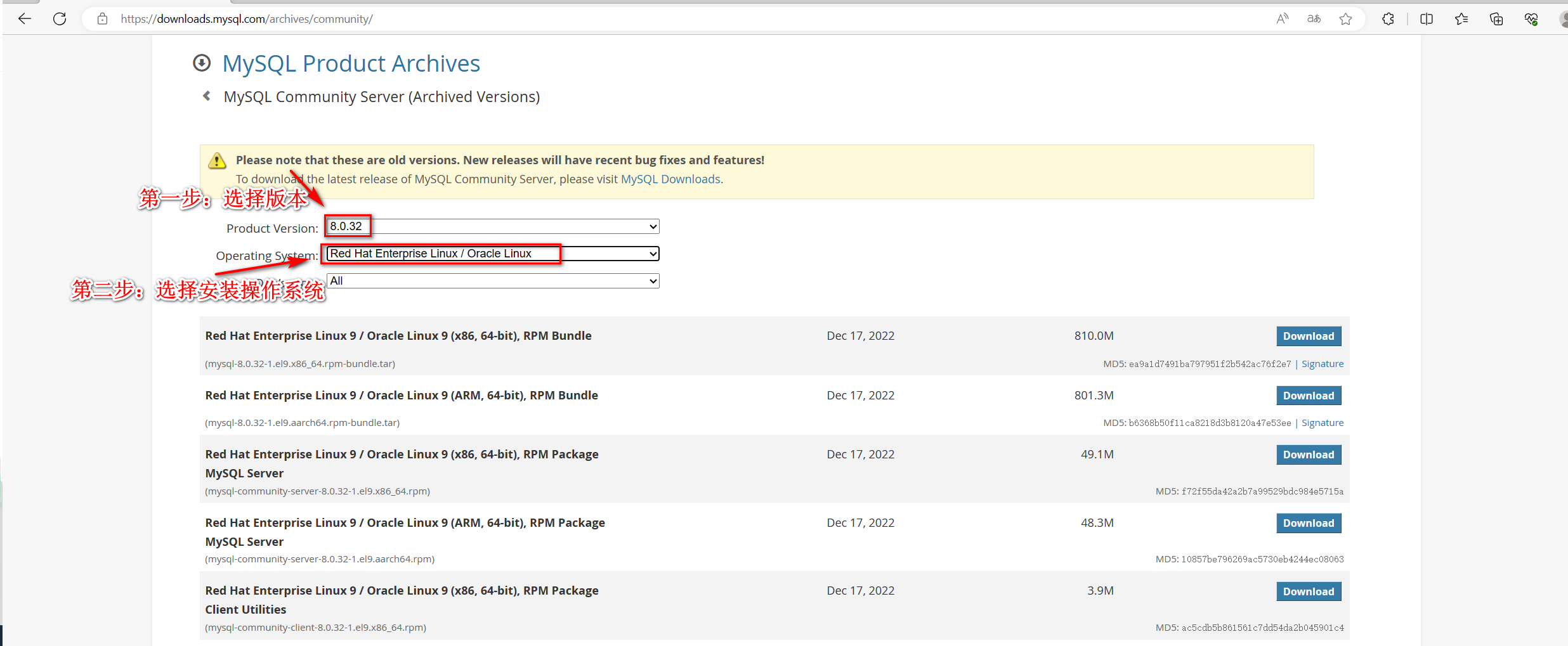Download x86 Client Utilities RPM Package

(x=1309, y=591)
